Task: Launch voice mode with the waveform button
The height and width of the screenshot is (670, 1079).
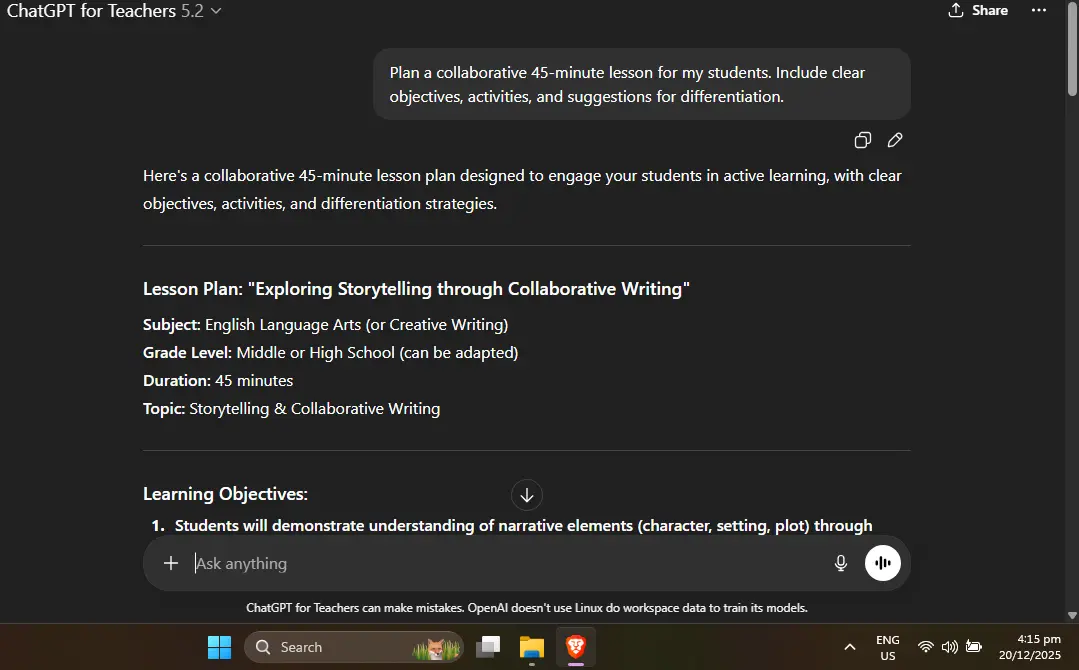Action: [883, 563]
